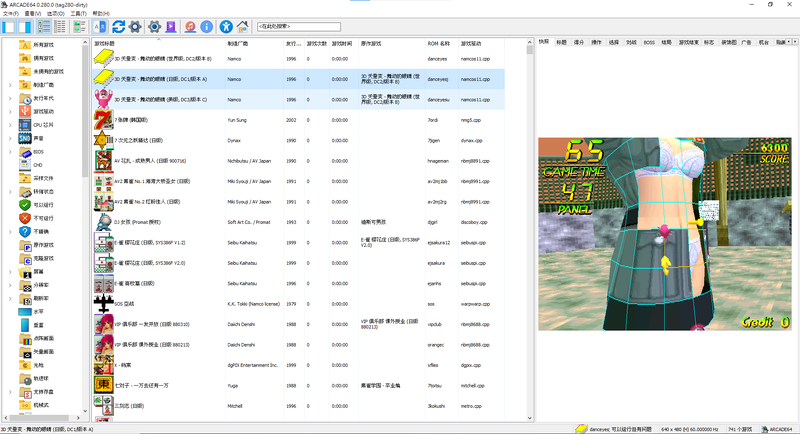Select the SOS 空战 airplane game icon
The height and width of the screenshot is (434, 800).
tap(104, 303)
